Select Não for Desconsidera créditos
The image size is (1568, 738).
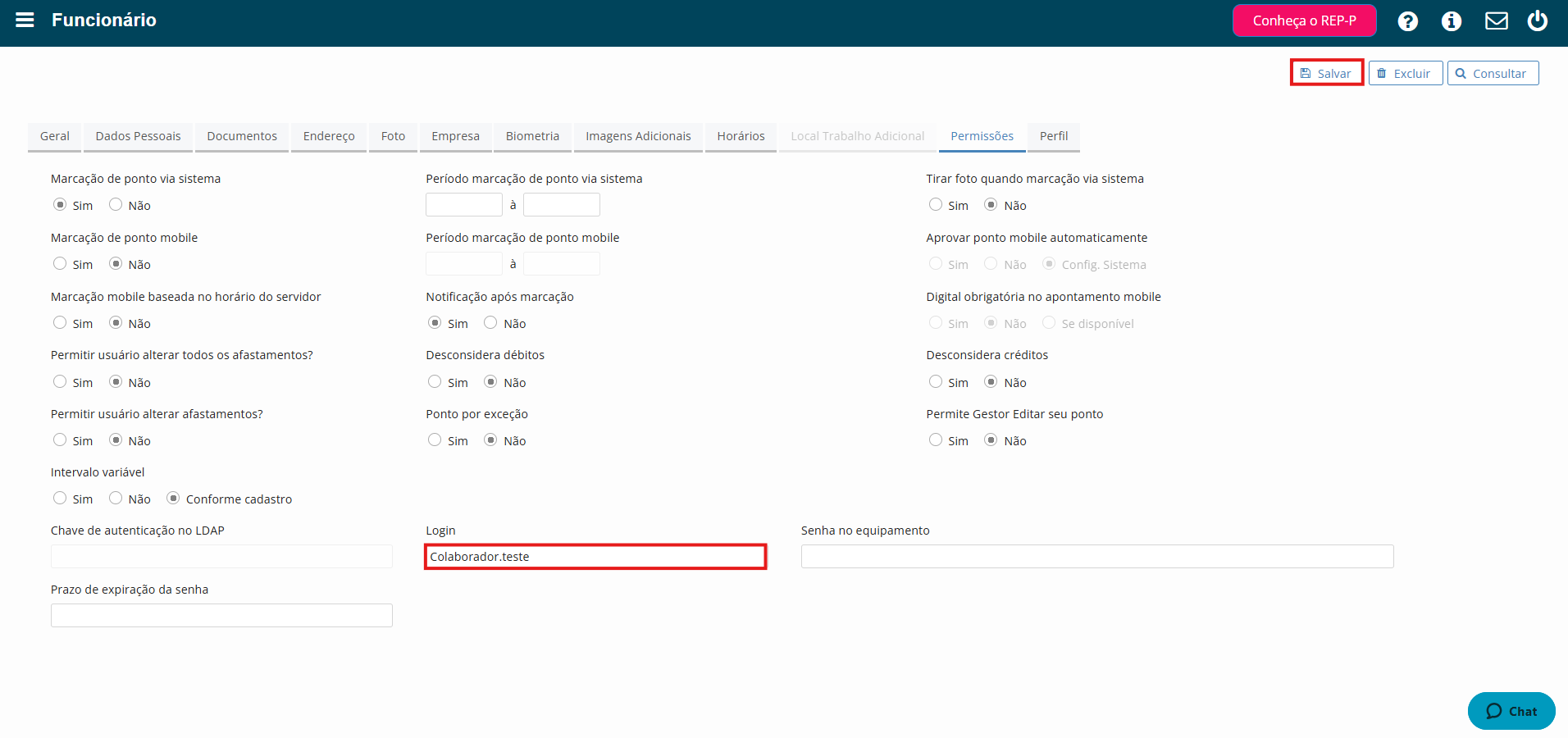tap(991, 381)
